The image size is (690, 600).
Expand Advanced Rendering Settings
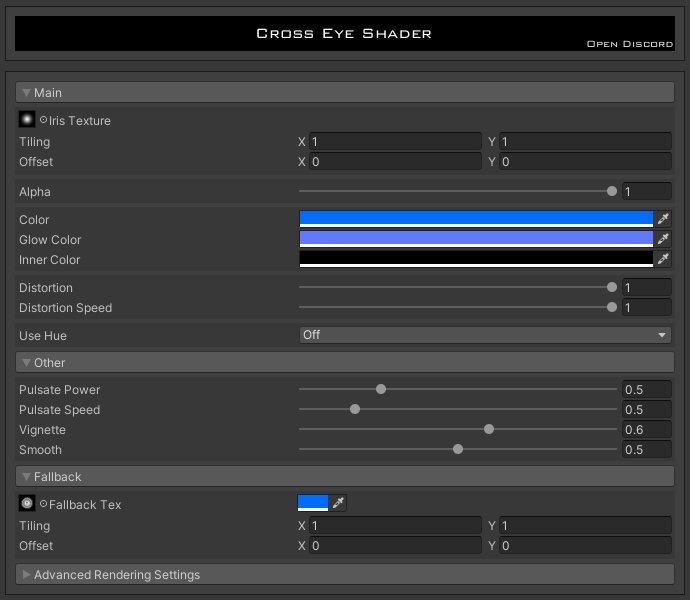tap(27, 575)
